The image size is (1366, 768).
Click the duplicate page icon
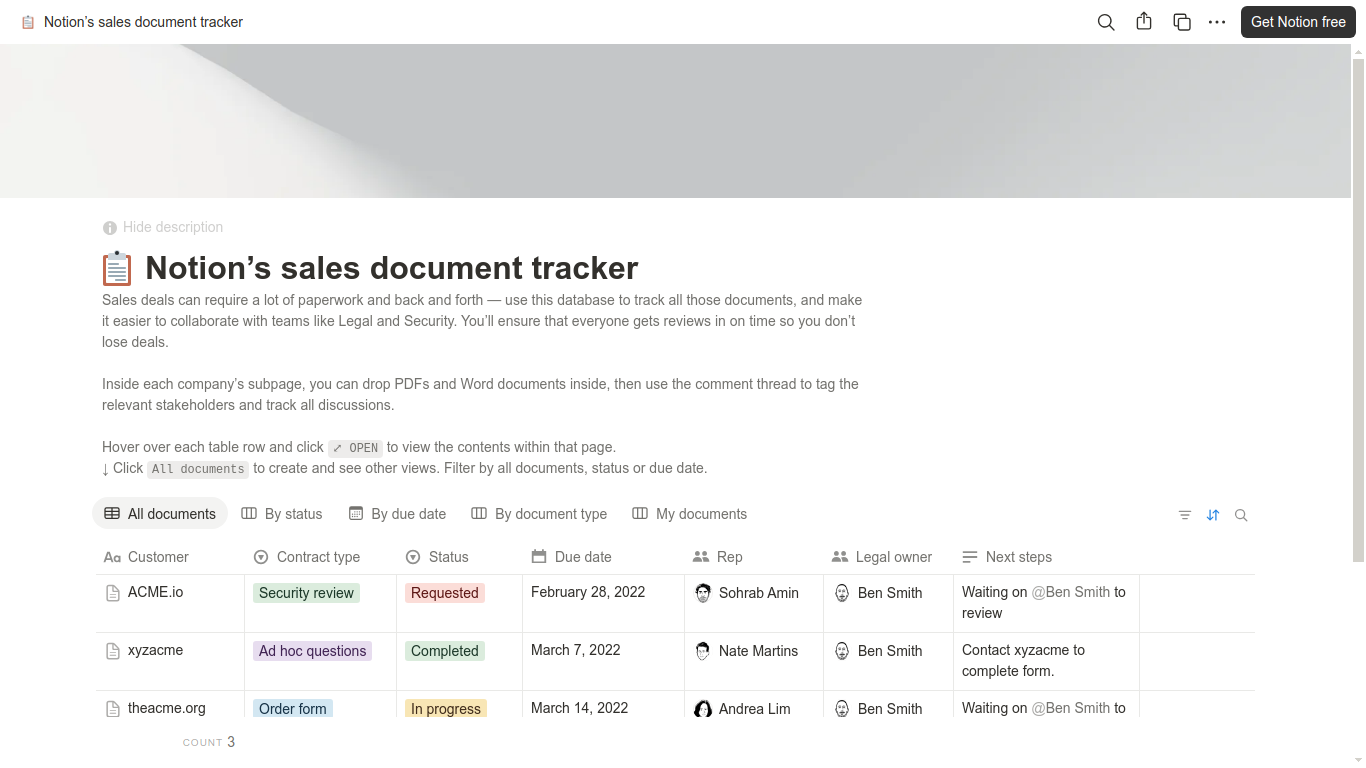click(1182, 22)
